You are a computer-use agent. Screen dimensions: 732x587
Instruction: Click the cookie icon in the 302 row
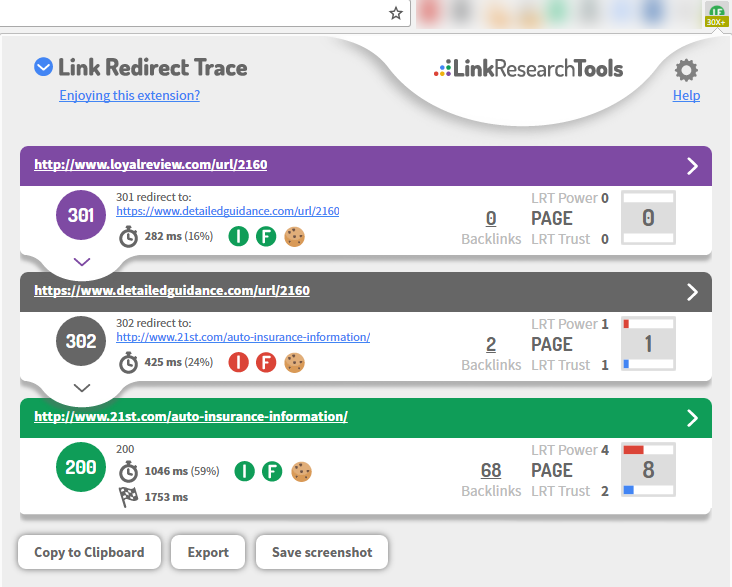[x=295, y=362]
